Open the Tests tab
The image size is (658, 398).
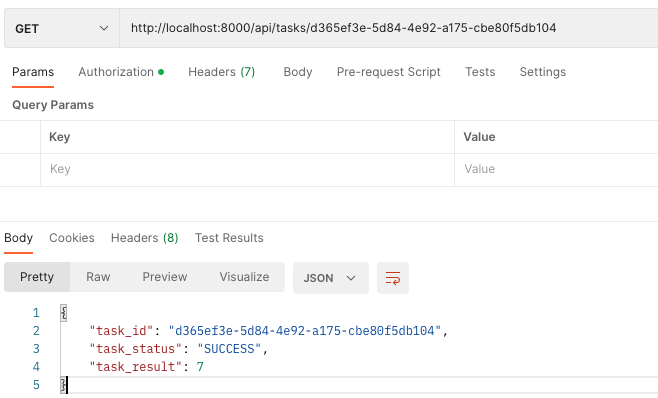480,72
